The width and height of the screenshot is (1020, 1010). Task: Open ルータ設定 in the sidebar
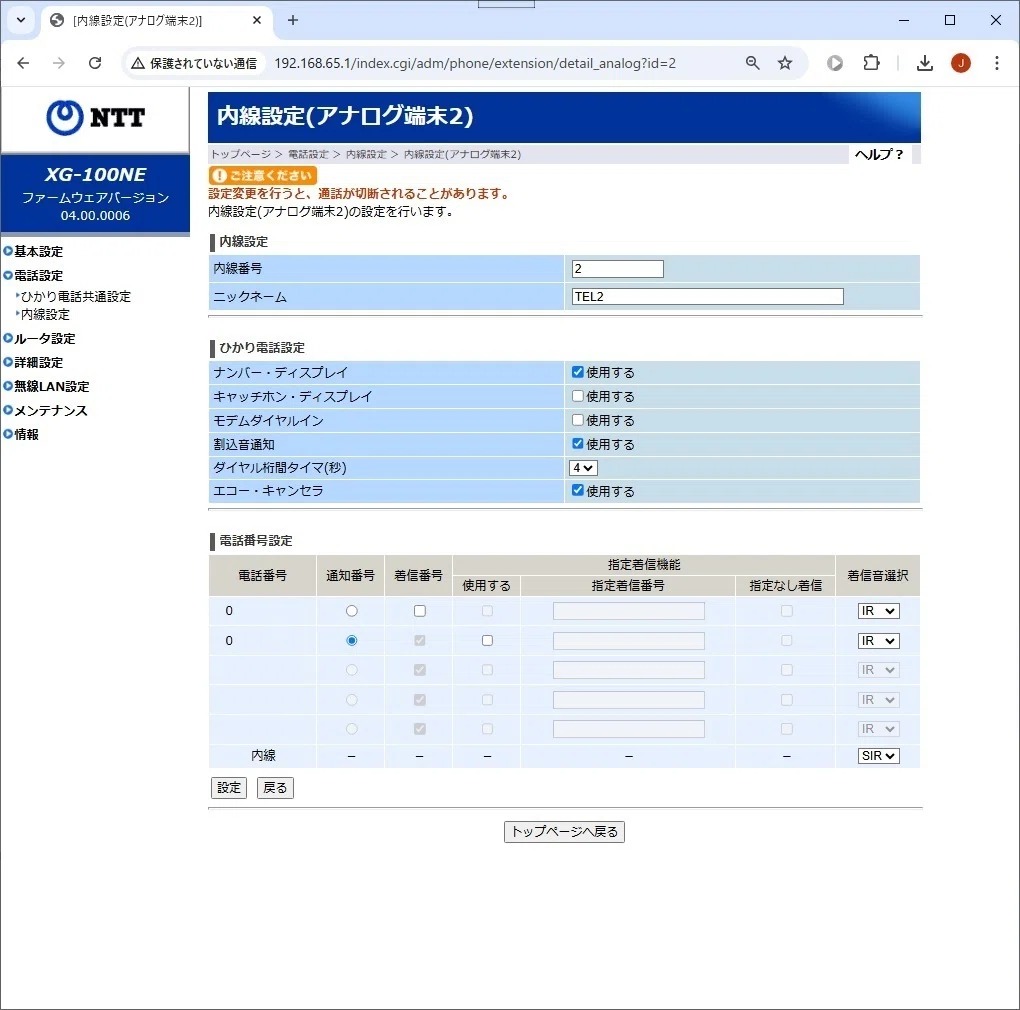tap(45, 338)
